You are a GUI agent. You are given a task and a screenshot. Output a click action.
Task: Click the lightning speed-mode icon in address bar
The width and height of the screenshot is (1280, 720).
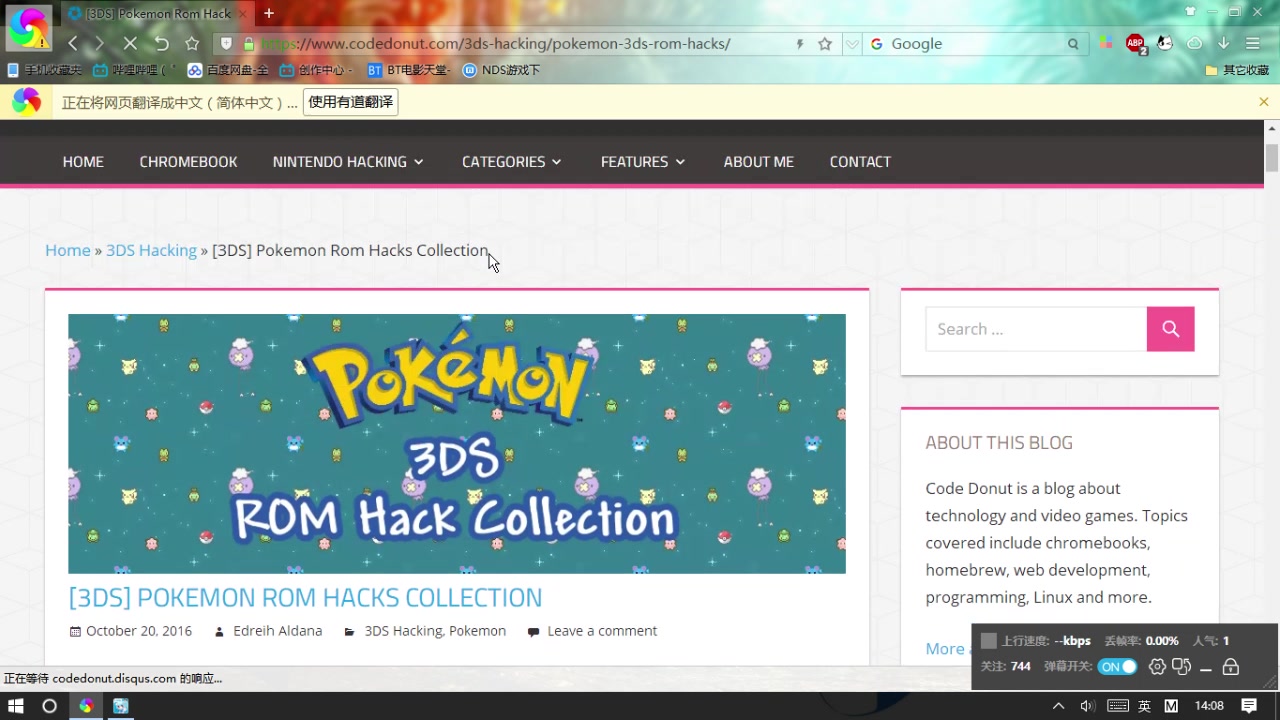[800, 44]
